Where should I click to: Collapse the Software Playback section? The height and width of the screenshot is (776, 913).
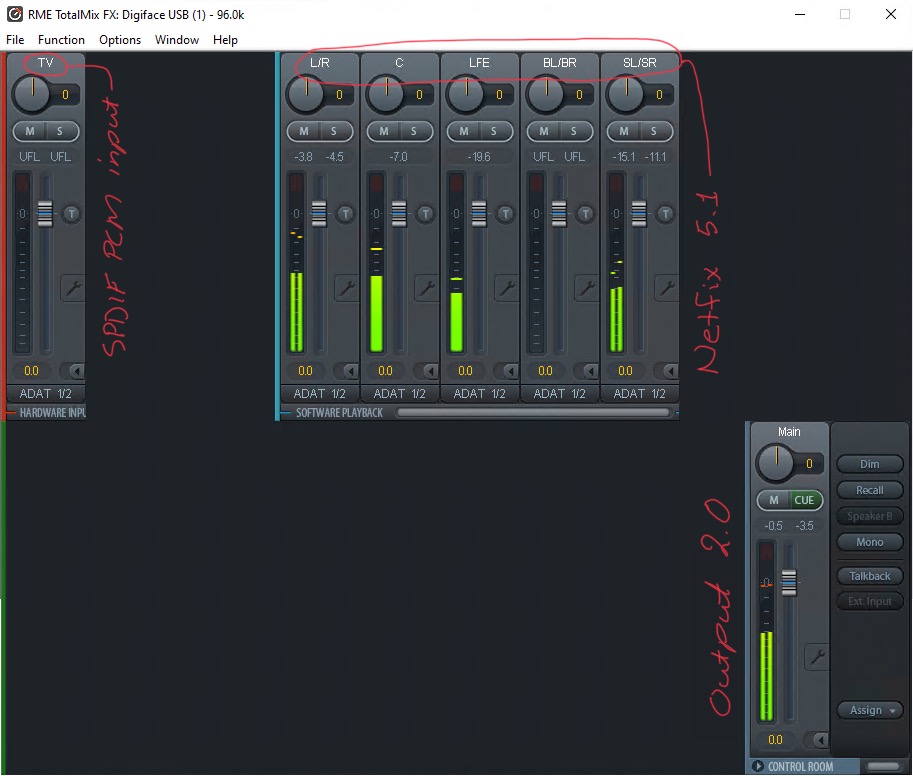[286, 413]
